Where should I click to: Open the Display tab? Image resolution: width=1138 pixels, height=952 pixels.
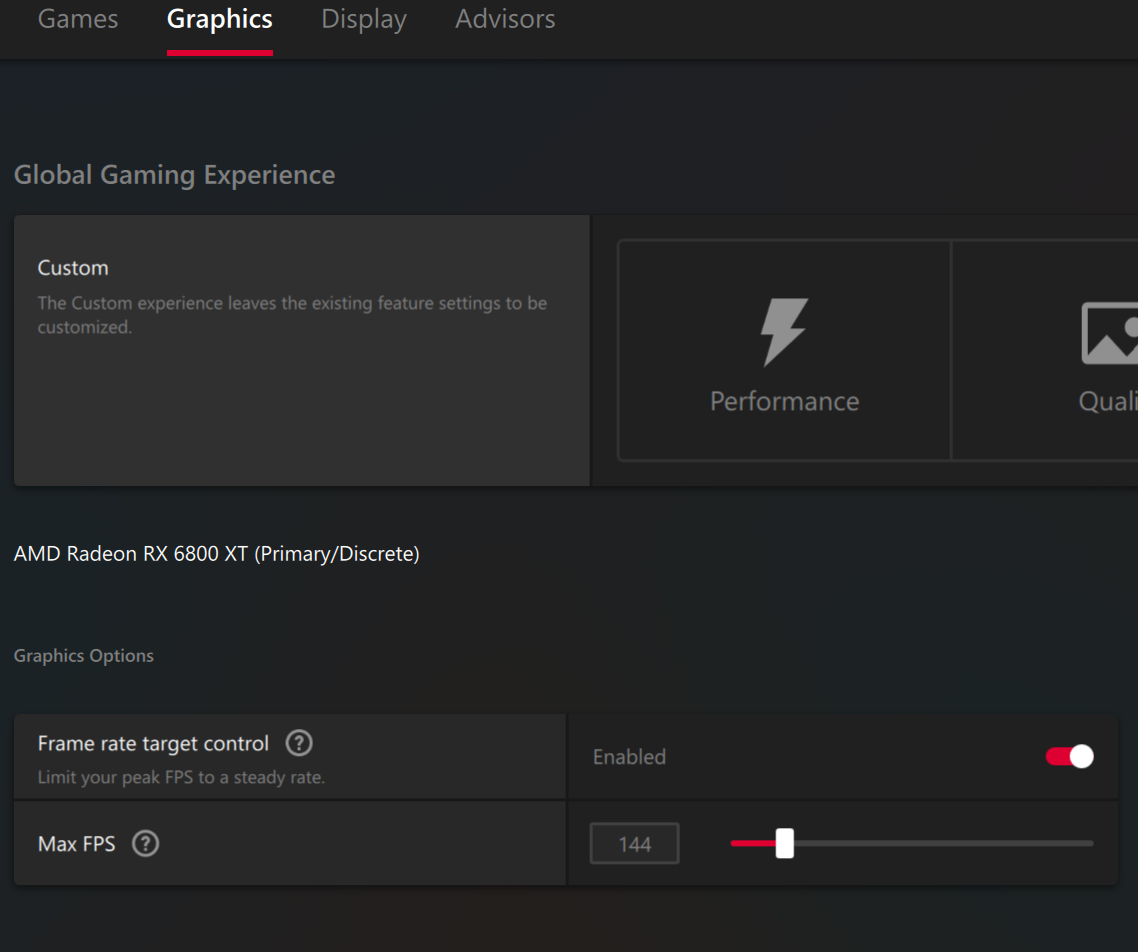tap(364, 19)
